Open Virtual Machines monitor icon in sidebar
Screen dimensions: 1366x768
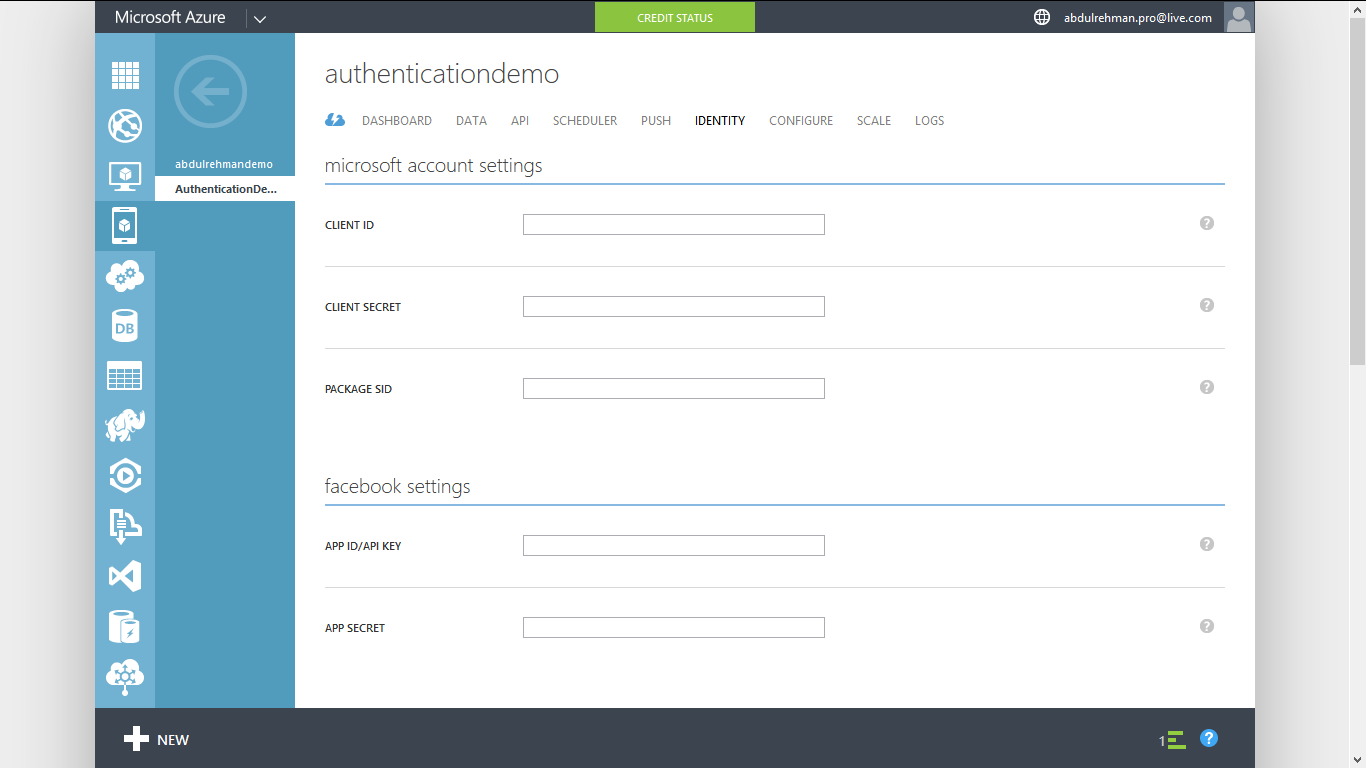(x=125, y=176)
